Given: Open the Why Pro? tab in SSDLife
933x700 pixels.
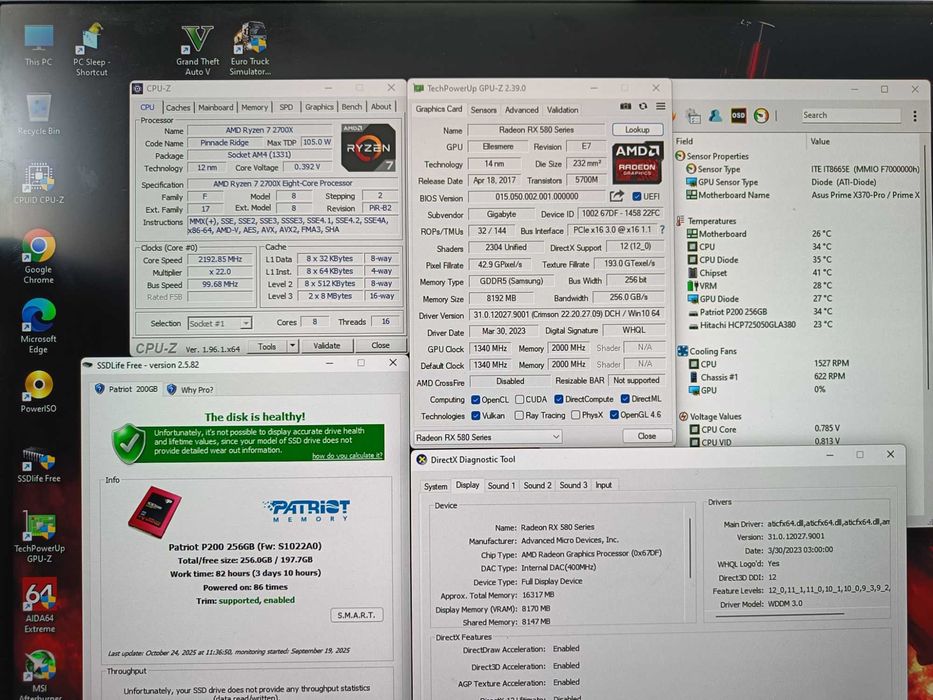Looking at the screenshot, I should coord(190,389).
